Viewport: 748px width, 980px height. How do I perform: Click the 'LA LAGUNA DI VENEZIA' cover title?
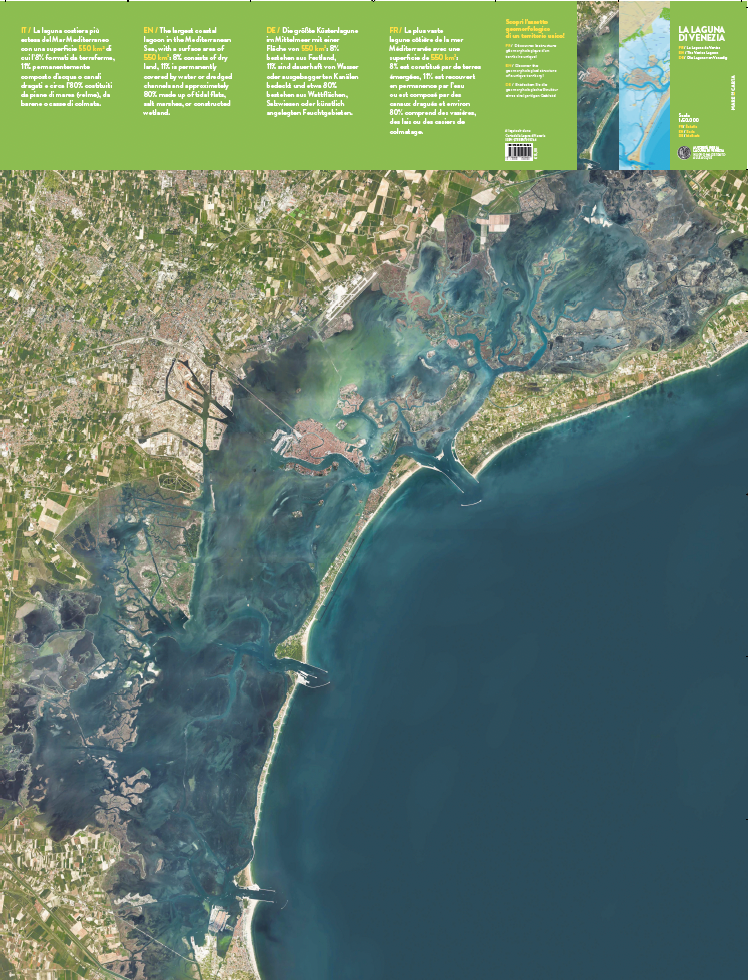[x=701, y=34]
